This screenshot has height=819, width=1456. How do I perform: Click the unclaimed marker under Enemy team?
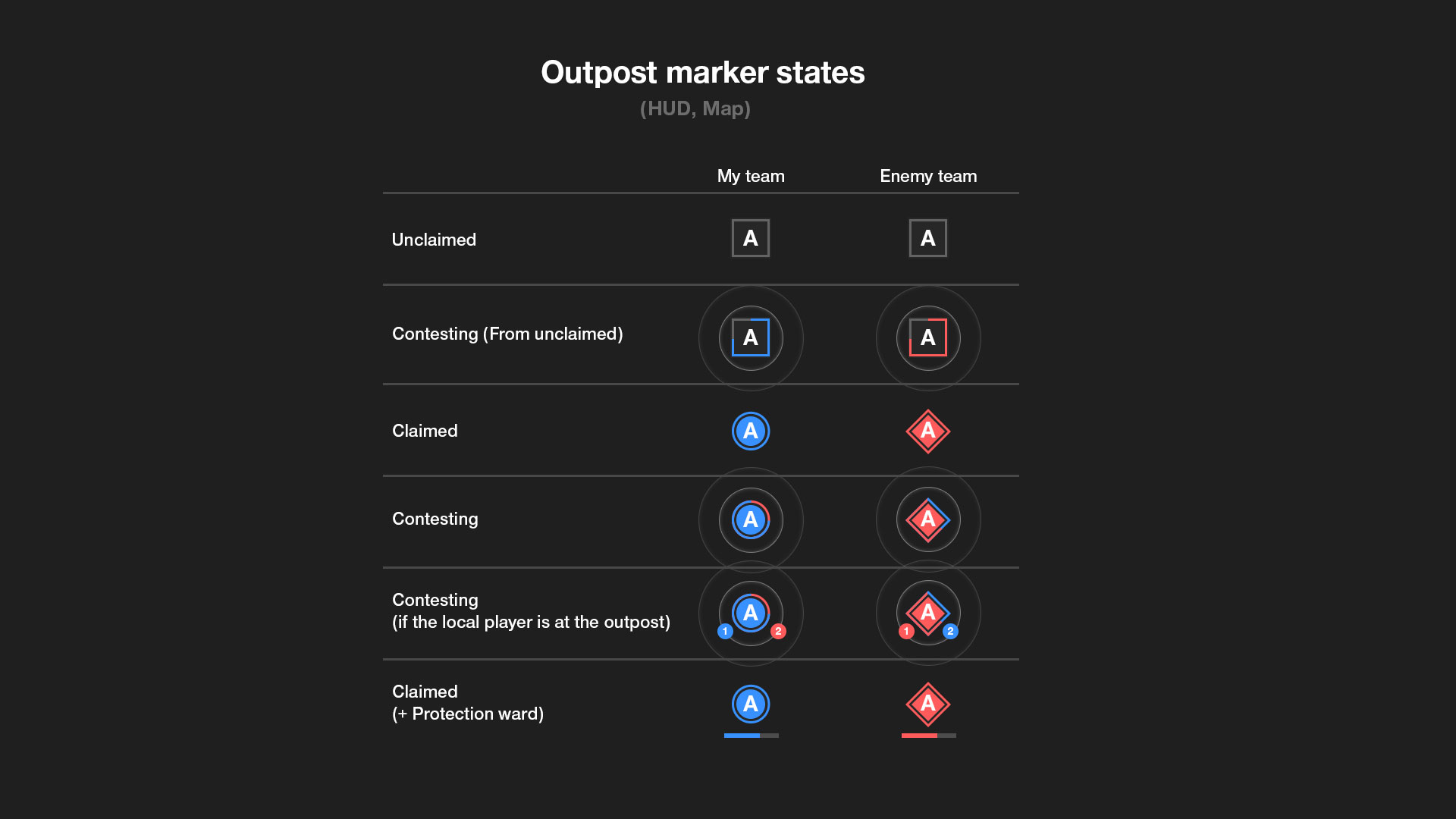click(x=927, y=238)
